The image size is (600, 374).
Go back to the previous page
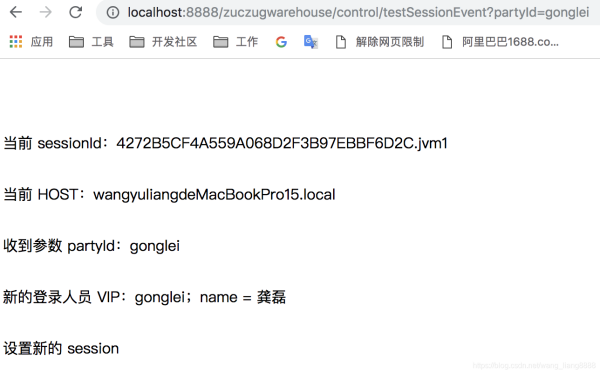coord(16,12)
